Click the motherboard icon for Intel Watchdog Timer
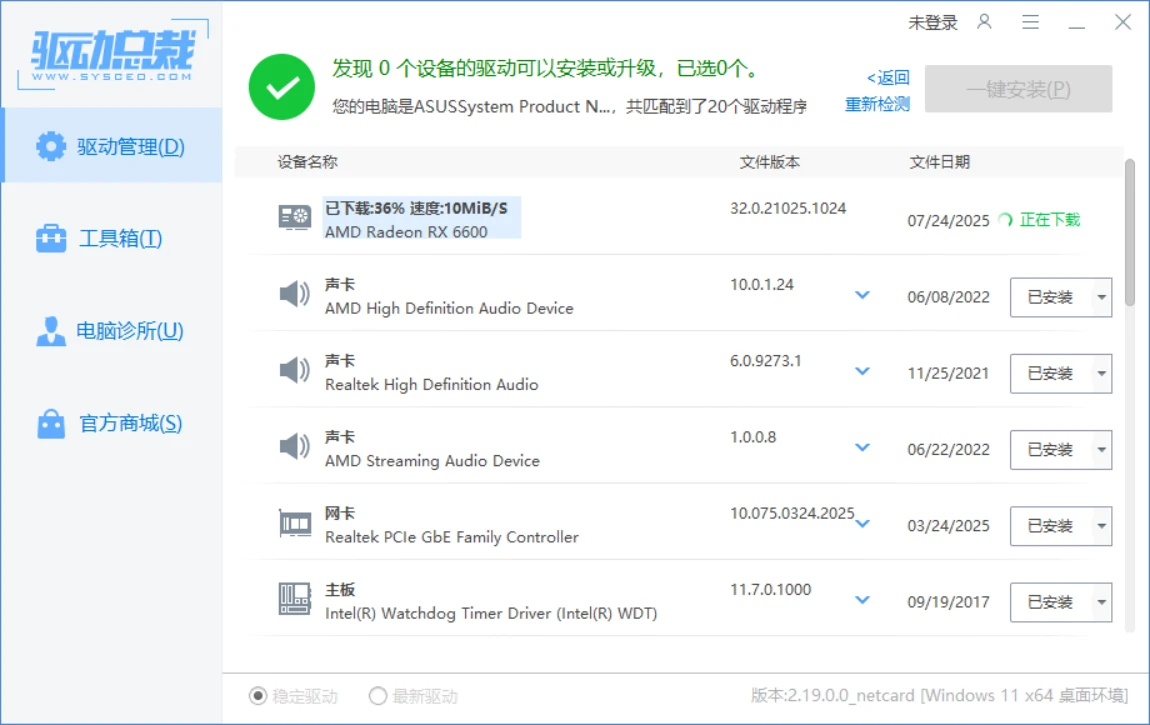1150x725 pixels. (x=294, y=600)
